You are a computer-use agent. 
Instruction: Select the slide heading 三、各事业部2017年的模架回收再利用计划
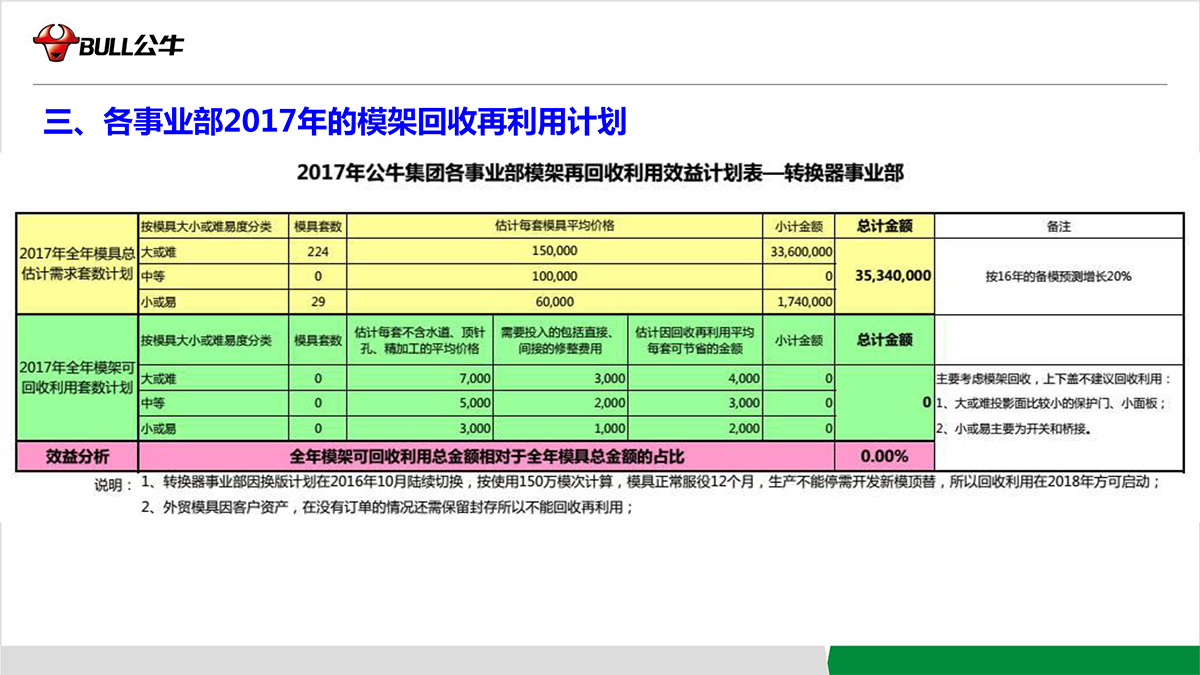(x=336, y=122)
